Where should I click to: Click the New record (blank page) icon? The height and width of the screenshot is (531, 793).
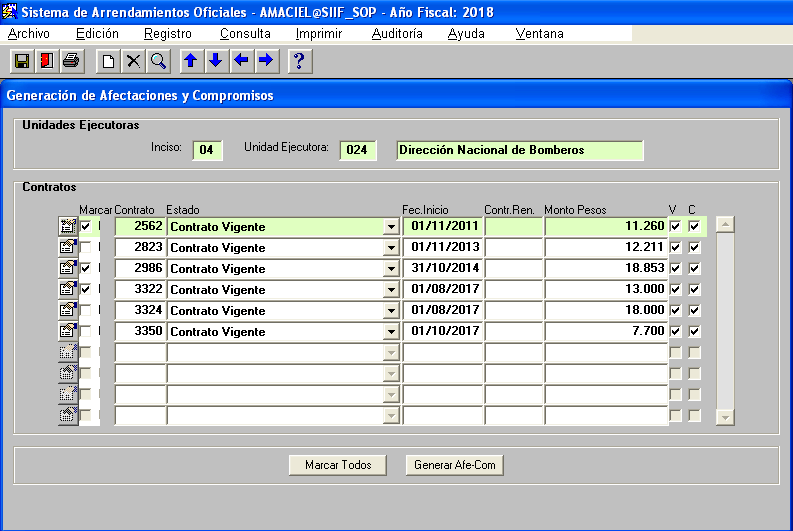click(x=108, y=61)
